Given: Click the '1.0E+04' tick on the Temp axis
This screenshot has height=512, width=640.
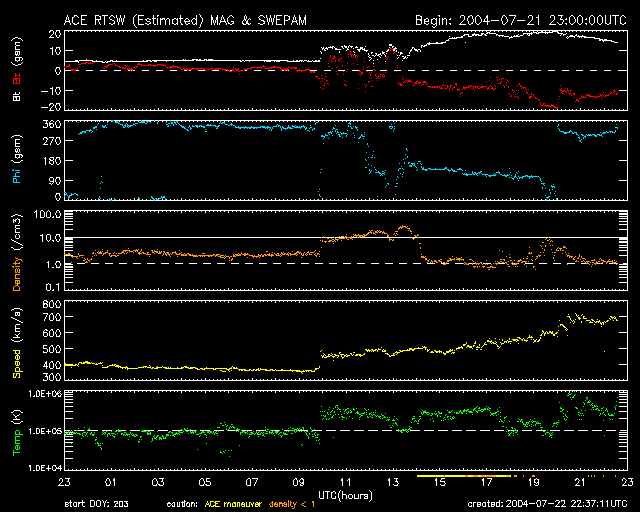Looking at the screenshot, I should point(45,468).
